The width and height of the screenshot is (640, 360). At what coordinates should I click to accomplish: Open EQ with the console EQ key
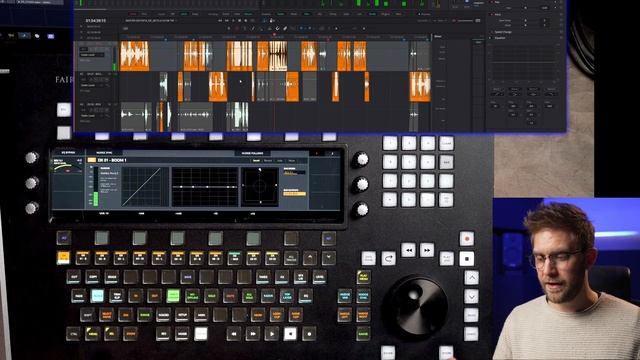pos(306,296)
